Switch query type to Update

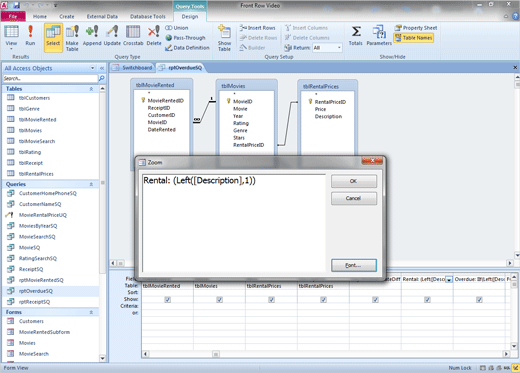[x=112, y=36]
